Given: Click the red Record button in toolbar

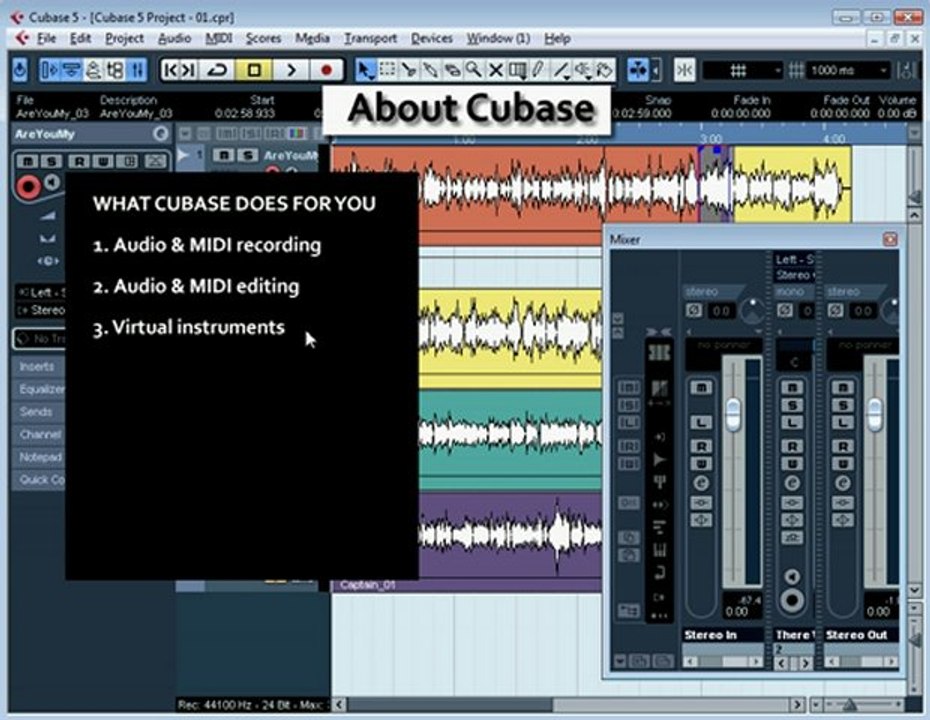Looking at the screenshot, I should coord(326,71).
